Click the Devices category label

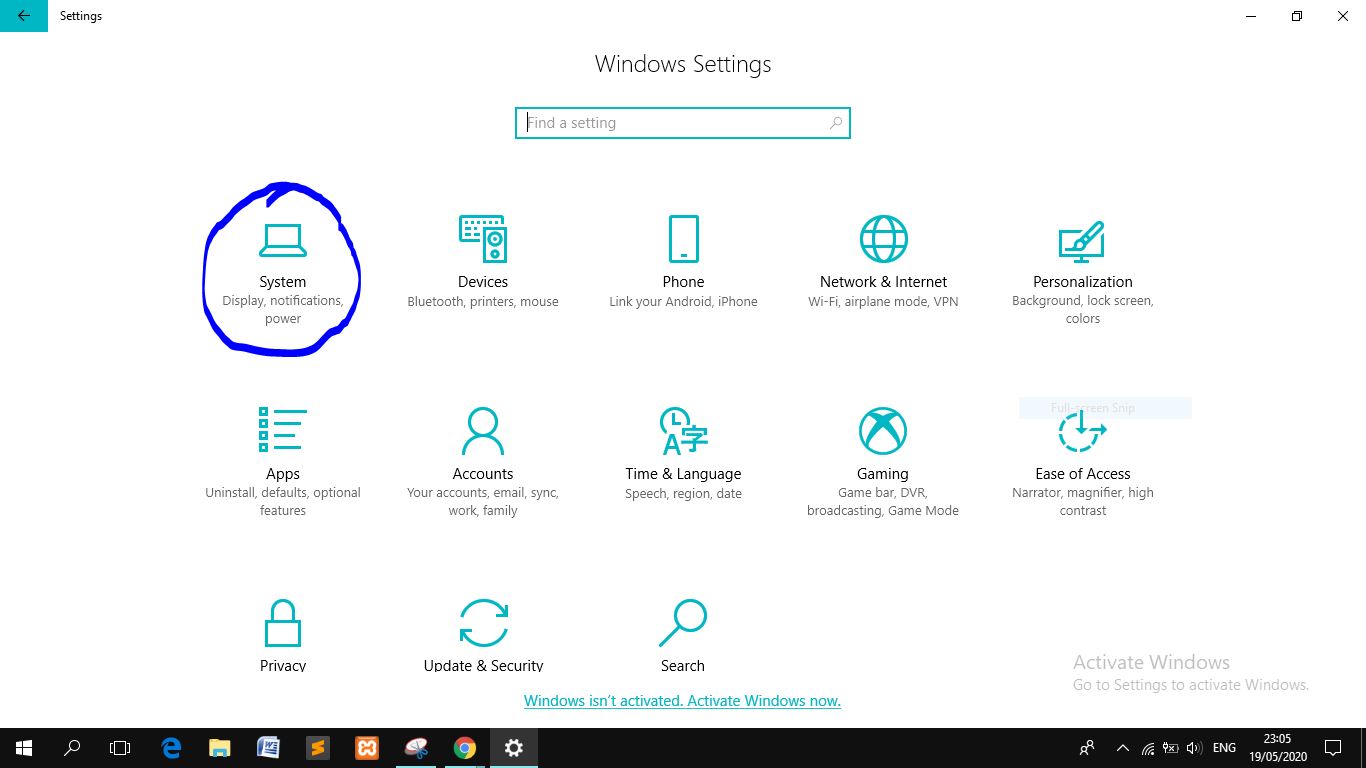pos(483,282)
